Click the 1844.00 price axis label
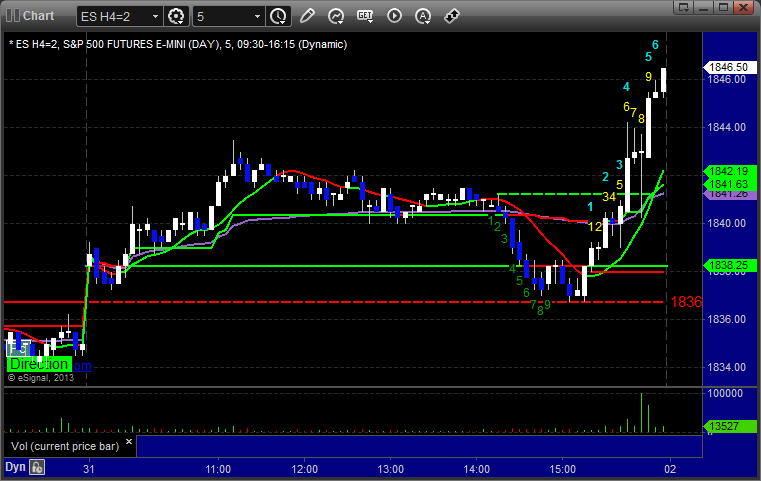761x481 pixels. click(727, 127)
